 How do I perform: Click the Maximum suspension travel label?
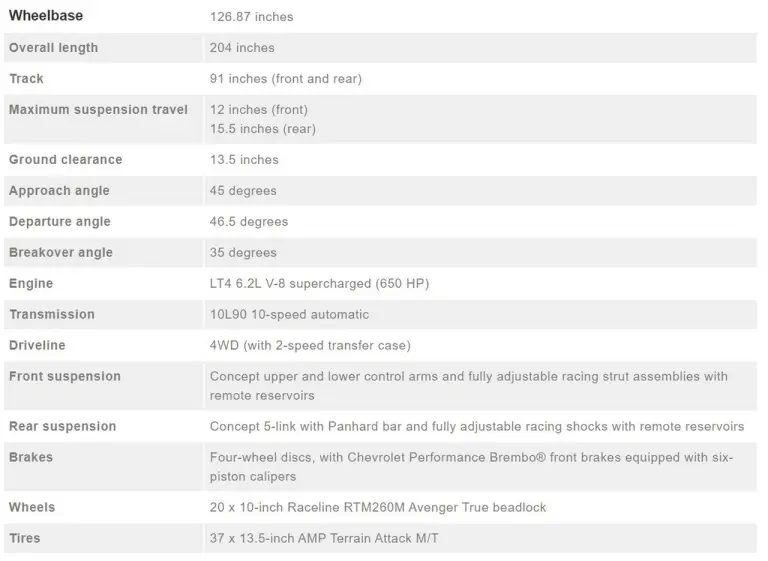(x=98, y=110)
